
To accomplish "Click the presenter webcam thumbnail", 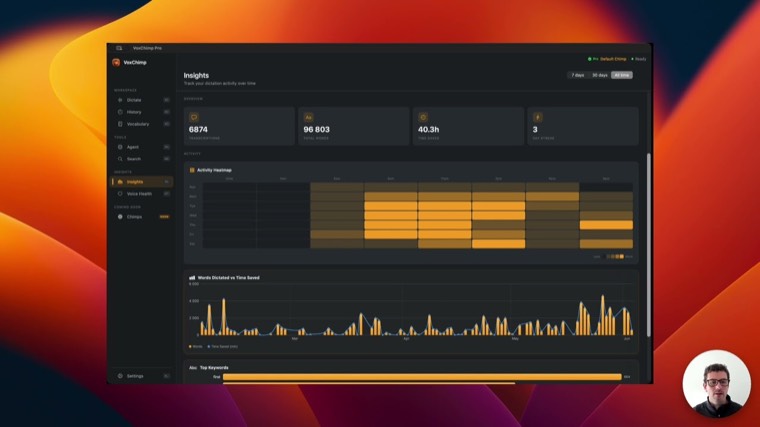I will (716, 383).
